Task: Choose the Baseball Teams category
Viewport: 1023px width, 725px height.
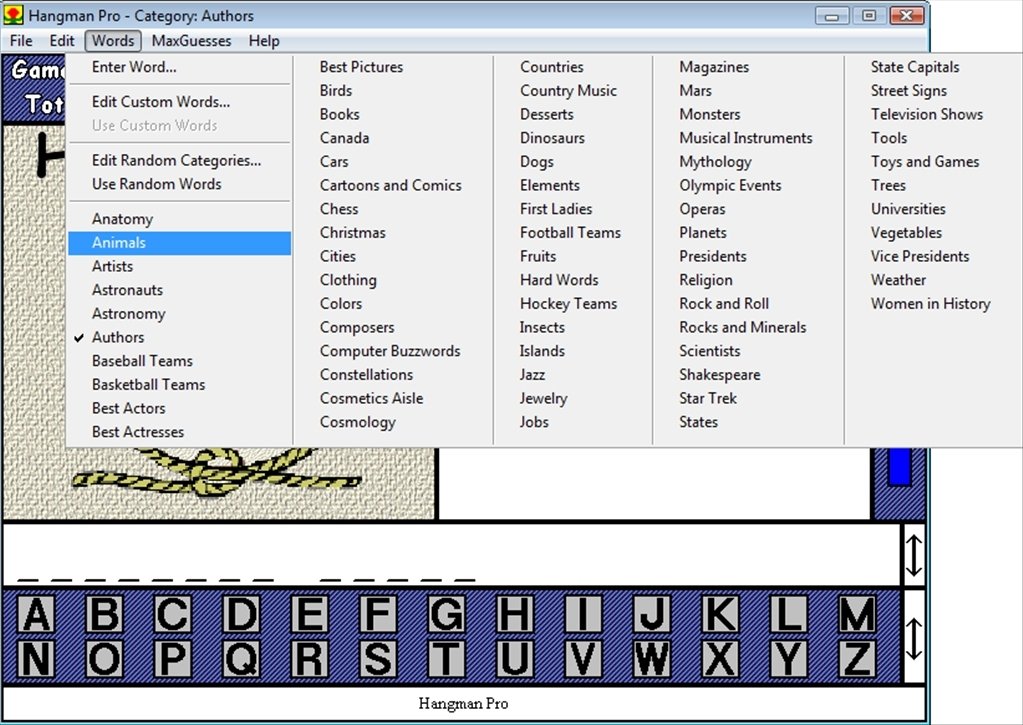Action: [x=179, y=361]
